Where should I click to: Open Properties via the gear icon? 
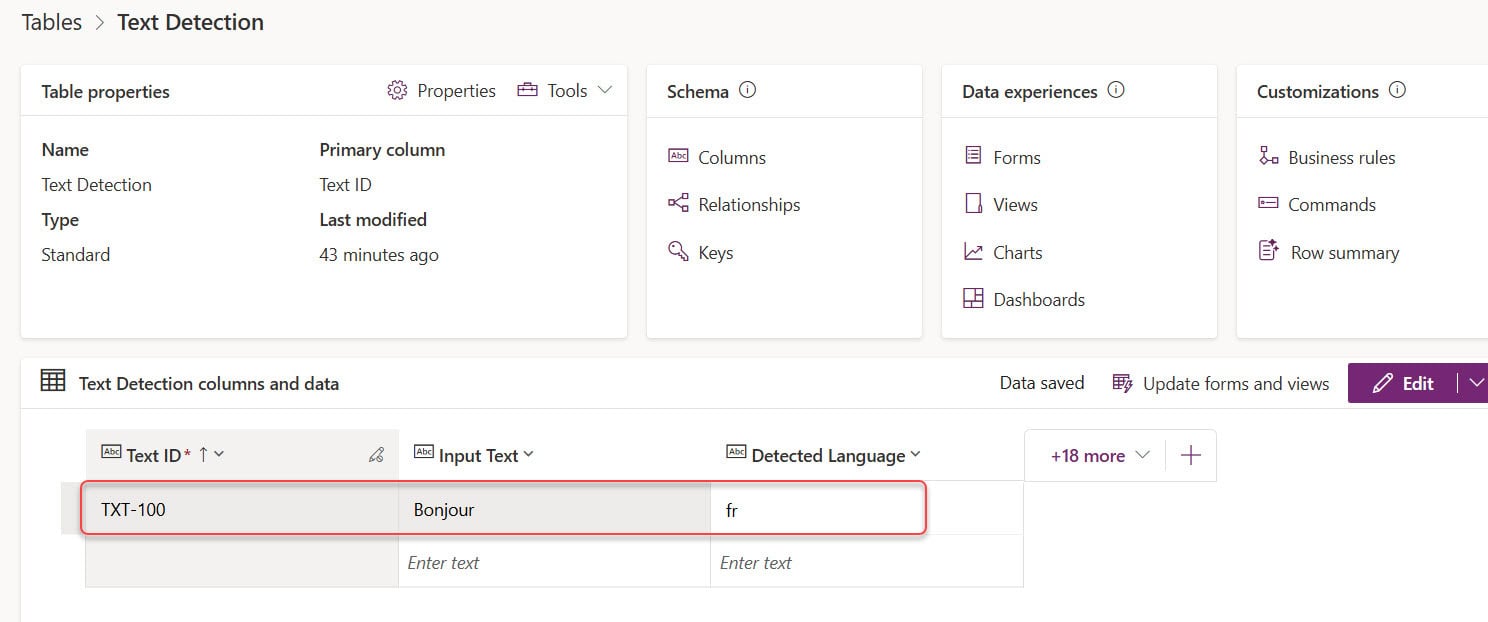[397, 91]
